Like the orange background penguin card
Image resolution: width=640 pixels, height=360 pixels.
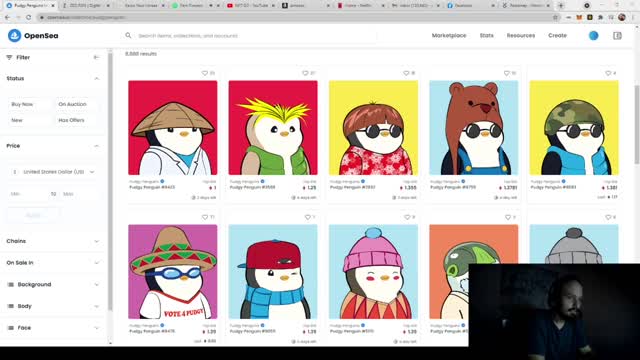pos(508,217)
